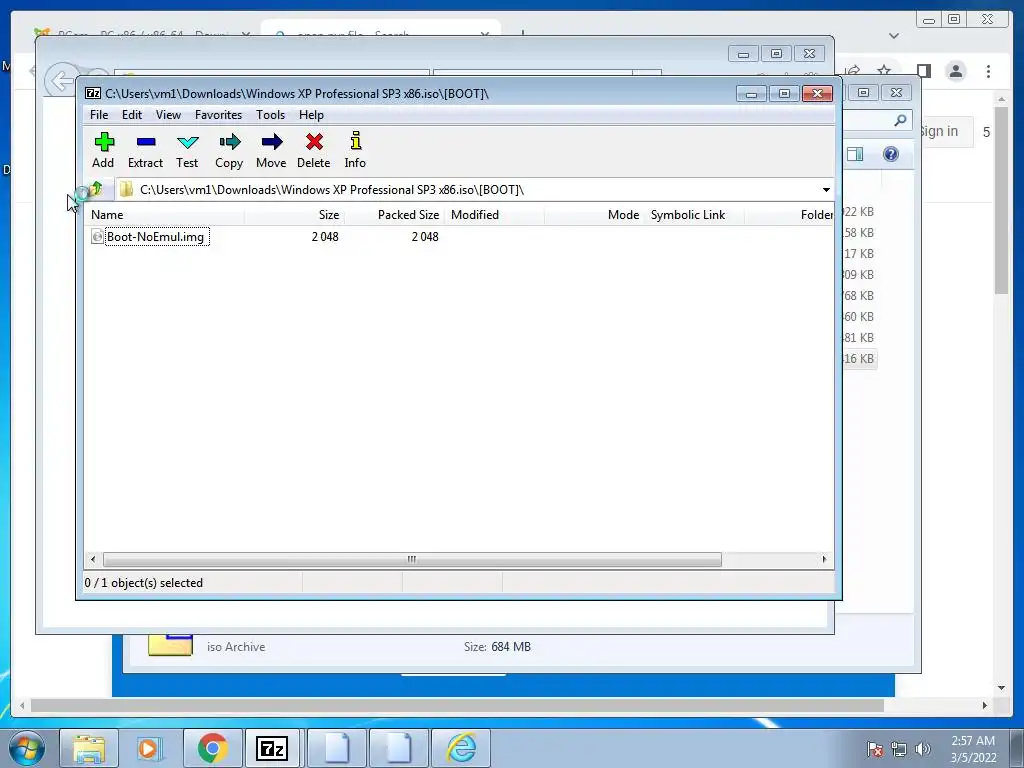This screenshot has width=1024, height=768.
Task: Click the Sign in link
Action: coord(938,131)
